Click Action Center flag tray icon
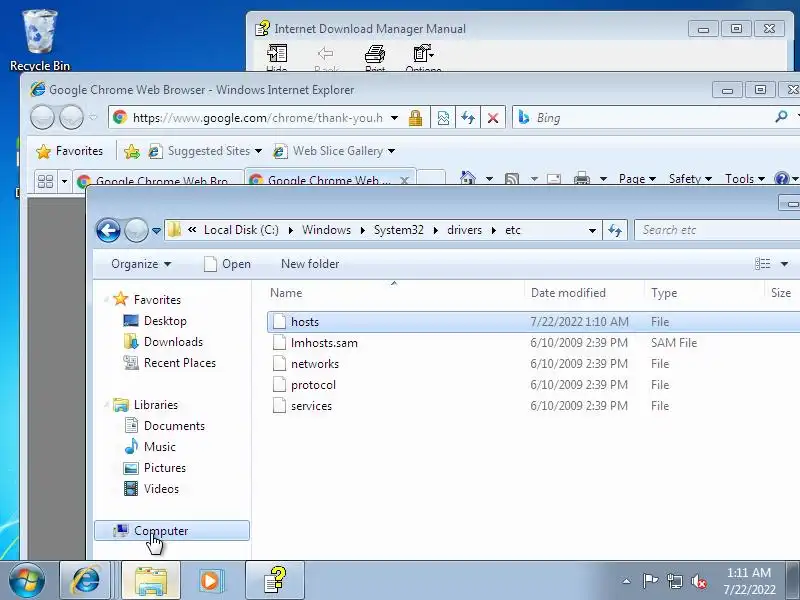This screenshot has height=600, width=800. point(649,581)
